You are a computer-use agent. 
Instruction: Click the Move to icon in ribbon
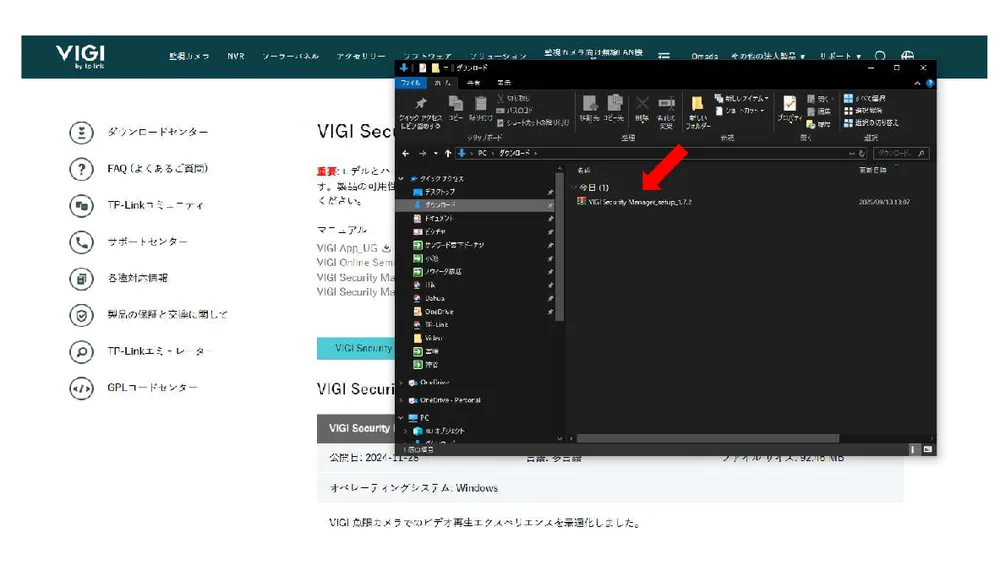(590, 103)
